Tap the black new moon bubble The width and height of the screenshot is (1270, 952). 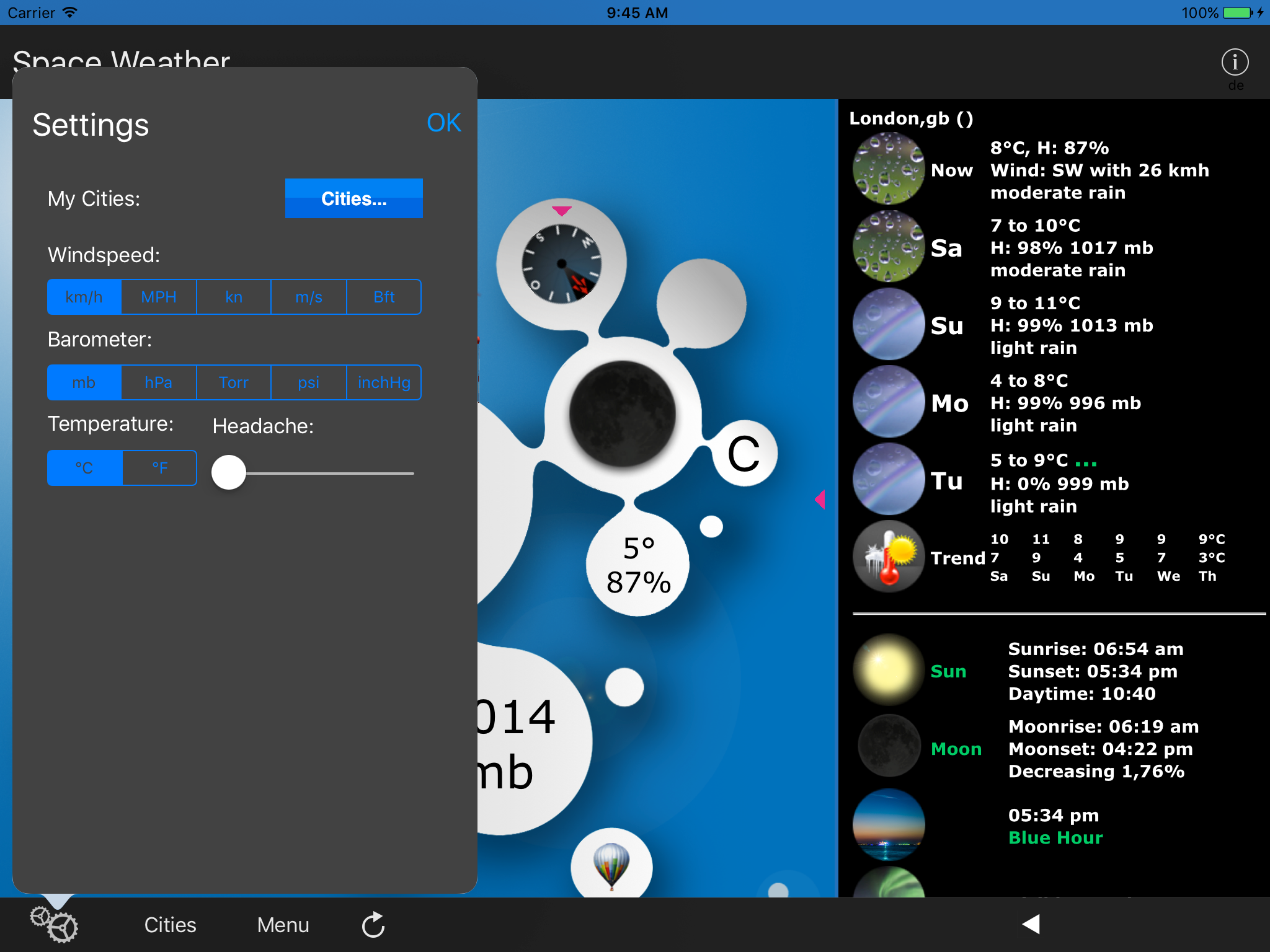(x=622, y=413)
